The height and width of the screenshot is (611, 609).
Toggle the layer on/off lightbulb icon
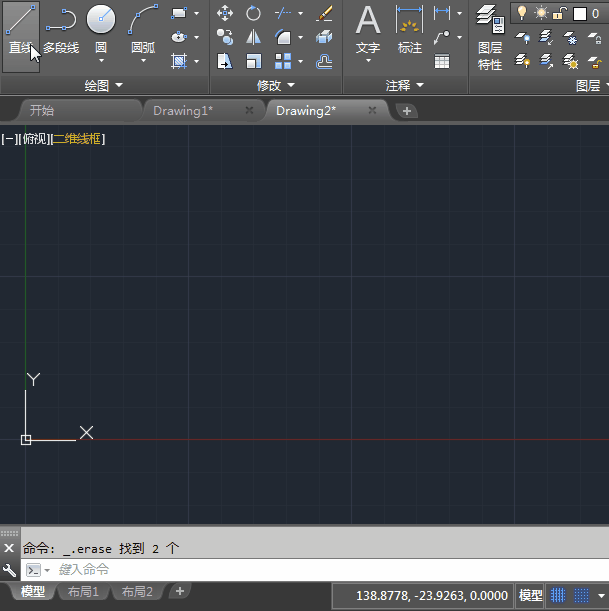[521, 13]
